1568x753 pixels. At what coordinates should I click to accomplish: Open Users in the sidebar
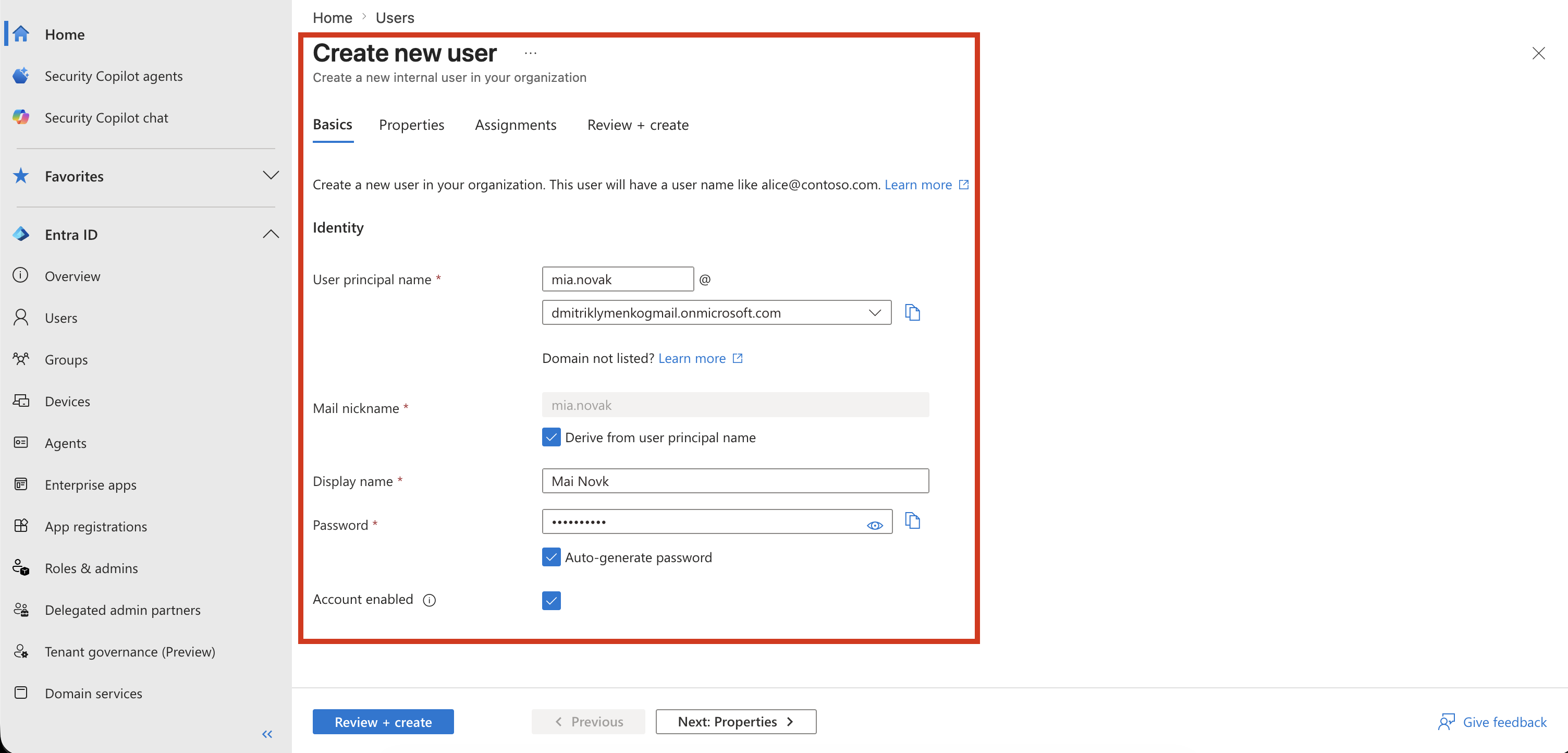(x=61, y=318)
